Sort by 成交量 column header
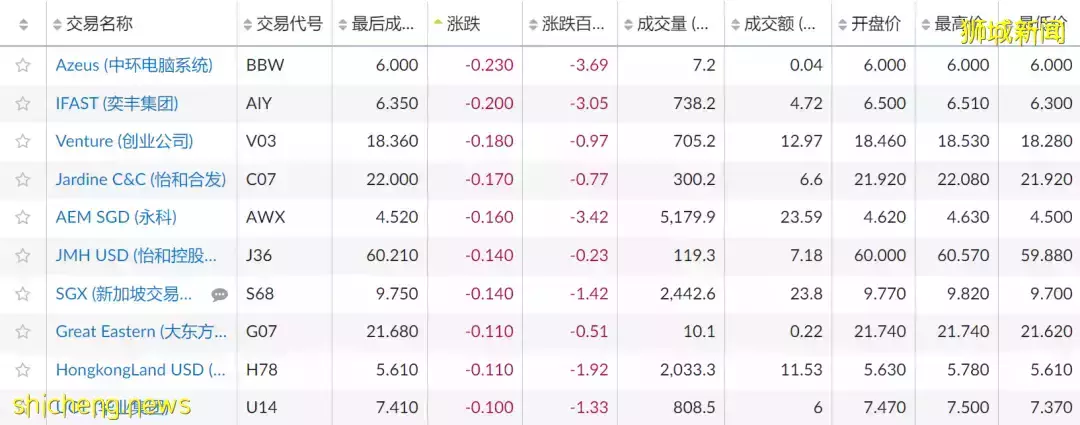This screenshot has height=425, width=1080. coord(666,25)
